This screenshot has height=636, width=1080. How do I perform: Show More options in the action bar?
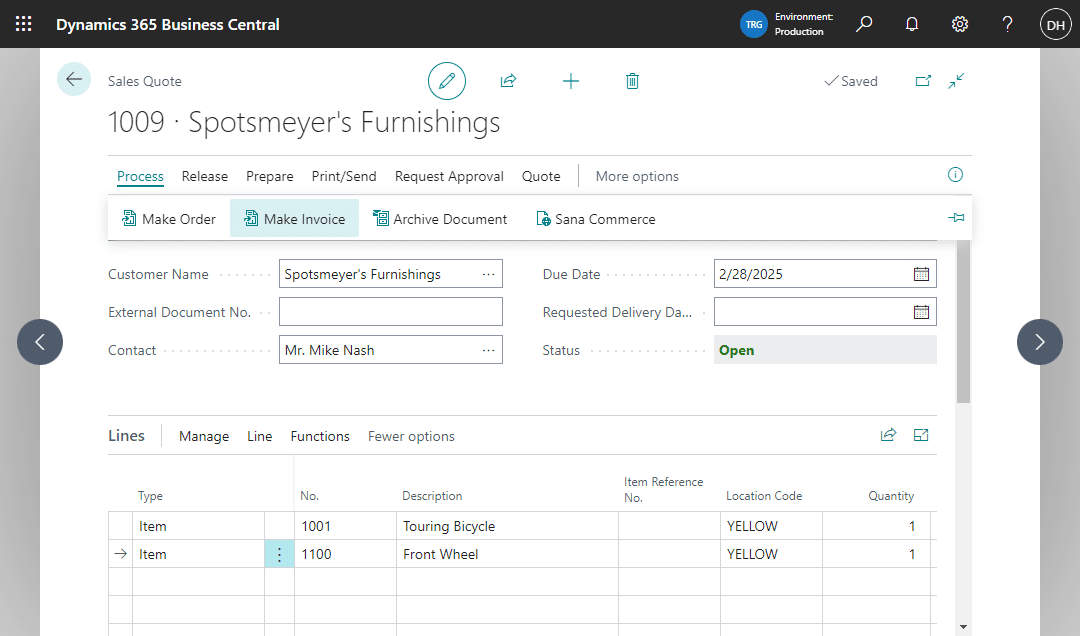tap(637, 176)
